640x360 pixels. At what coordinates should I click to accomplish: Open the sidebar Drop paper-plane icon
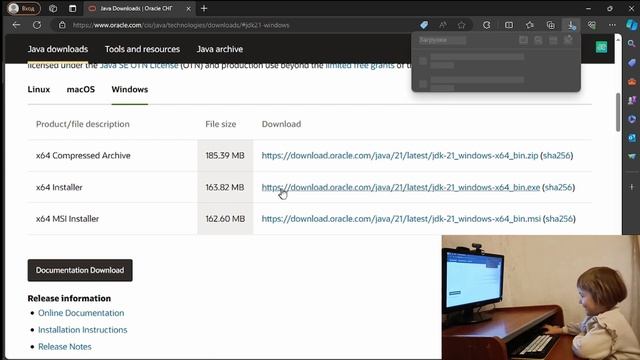point(632,157)
